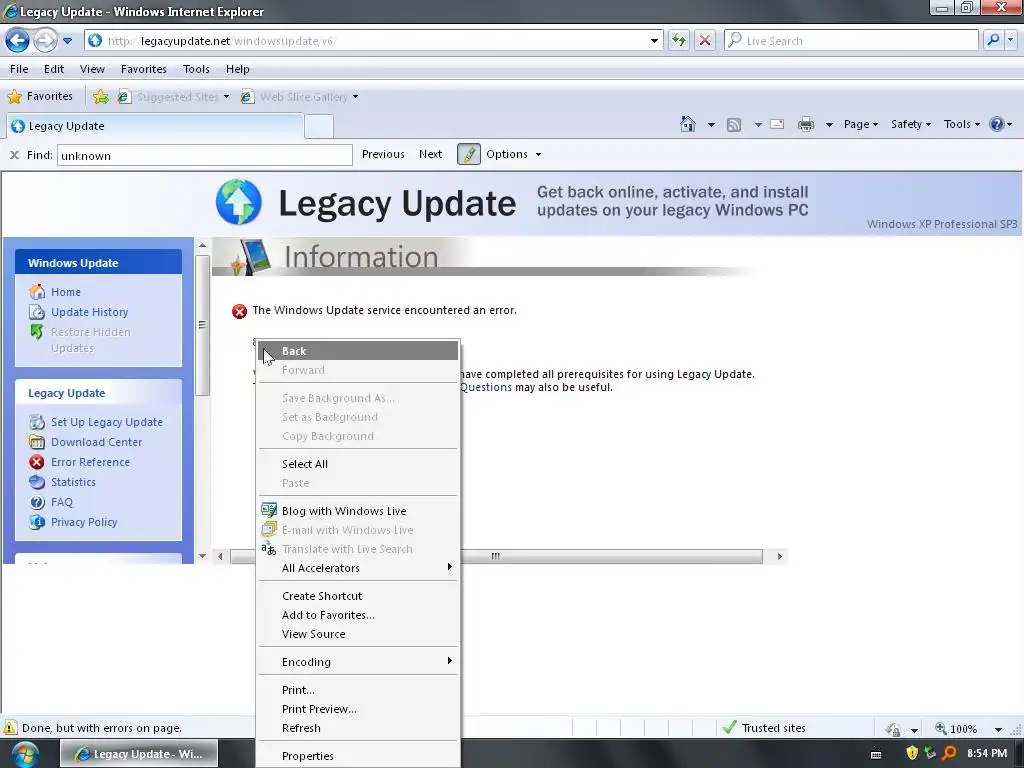
Task: Click the Read Mail toolbar icon
Action: pyautogui.click(x=776, y=124)
